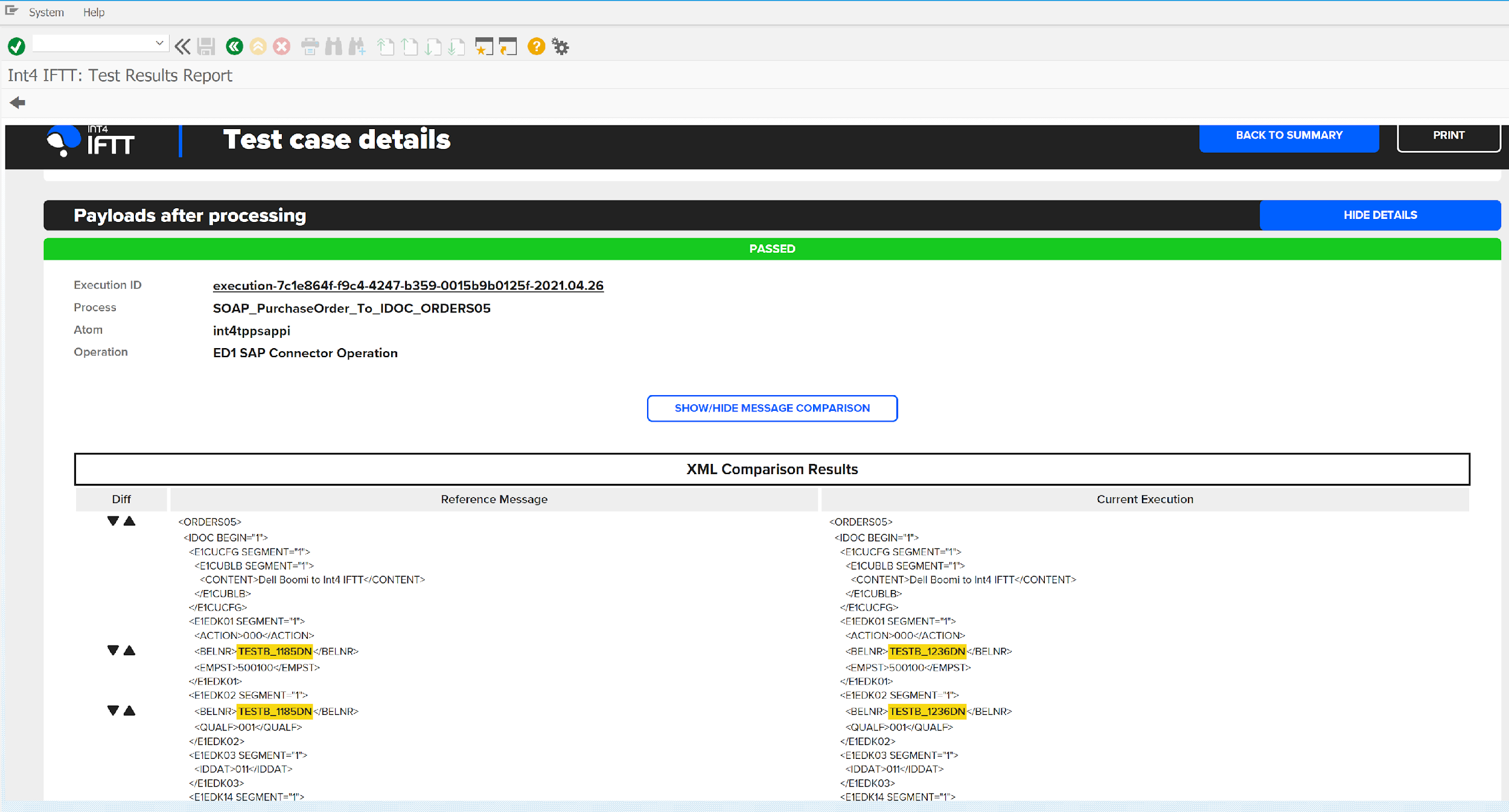The width and height of the screenshot is (1509, 812).
Task: Click the Save toolbar icon
Action: [x=206, y=46]
